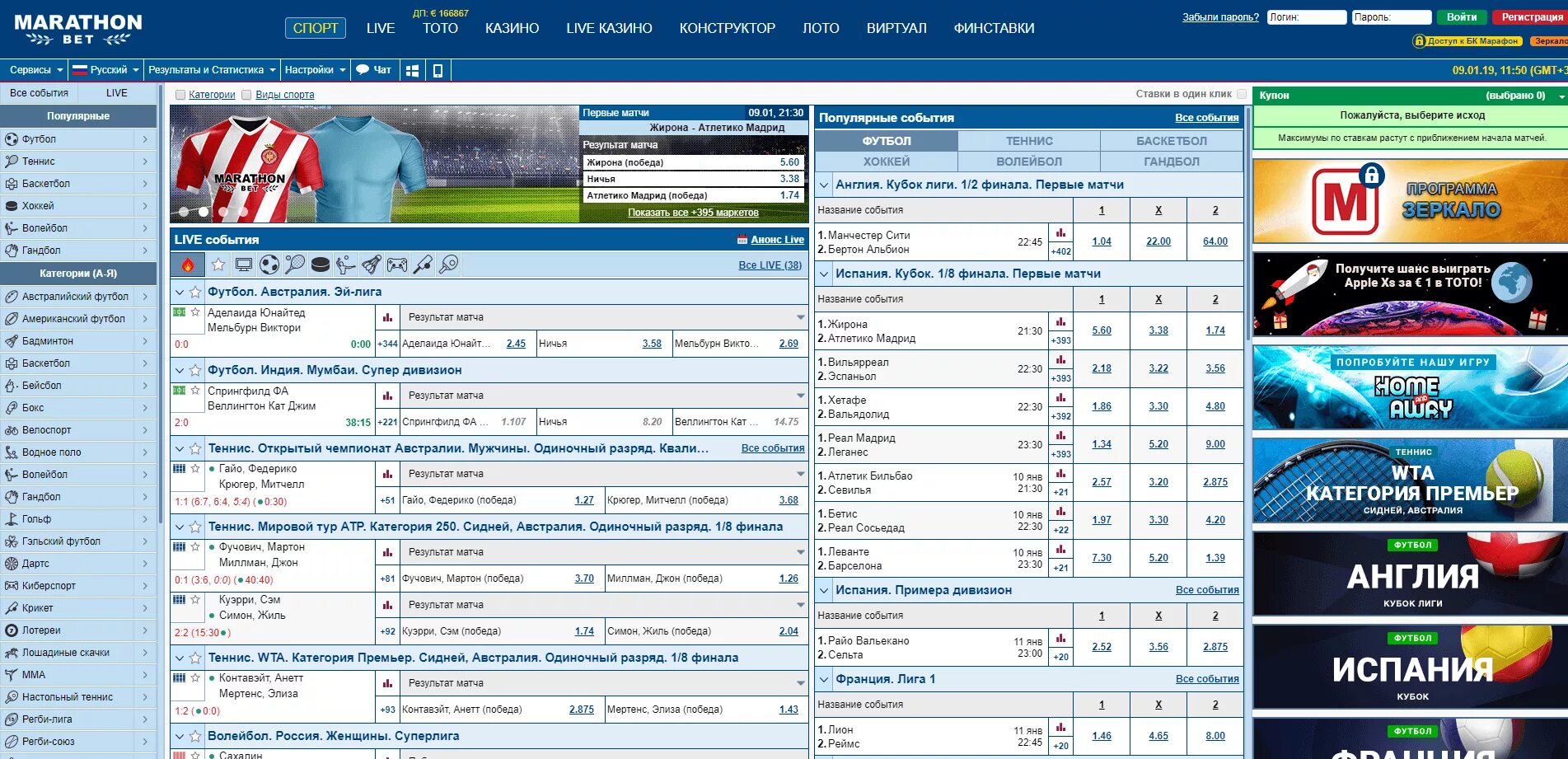Open pitch tracker icon for Аделаида Юнайтед
Screen dimensions: 1568x759
pos(179,312)
